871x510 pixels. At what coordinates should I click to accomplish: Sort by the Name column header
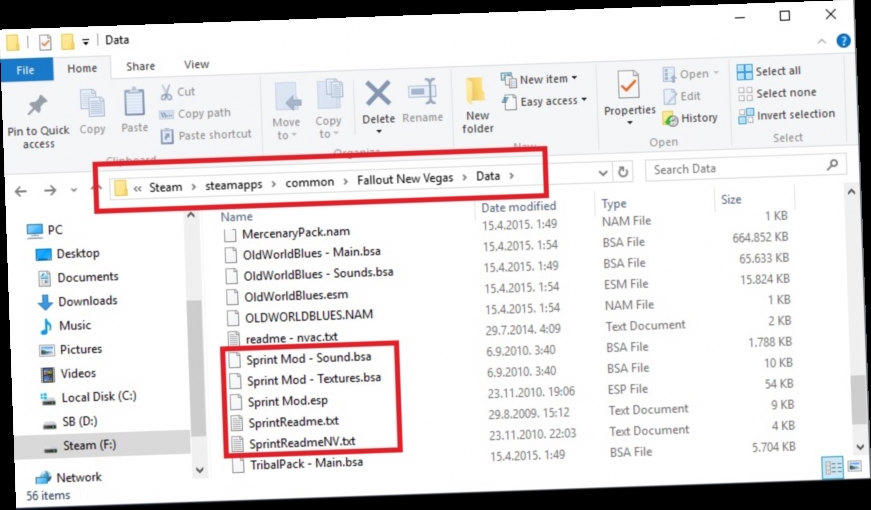[x=237, y=217]
